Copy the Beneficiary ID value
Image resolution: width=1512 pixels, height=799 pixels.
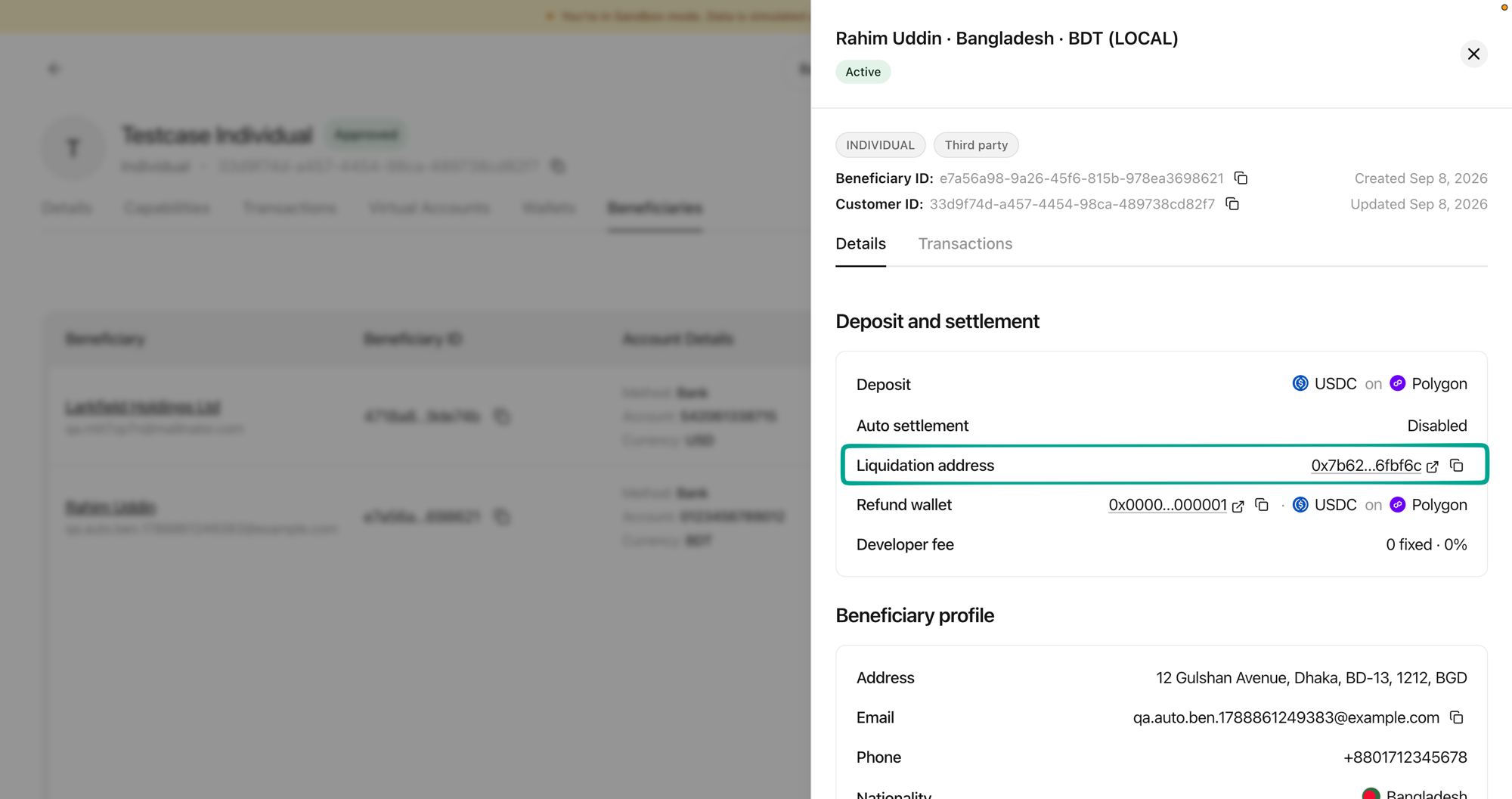pos(1241,178)
